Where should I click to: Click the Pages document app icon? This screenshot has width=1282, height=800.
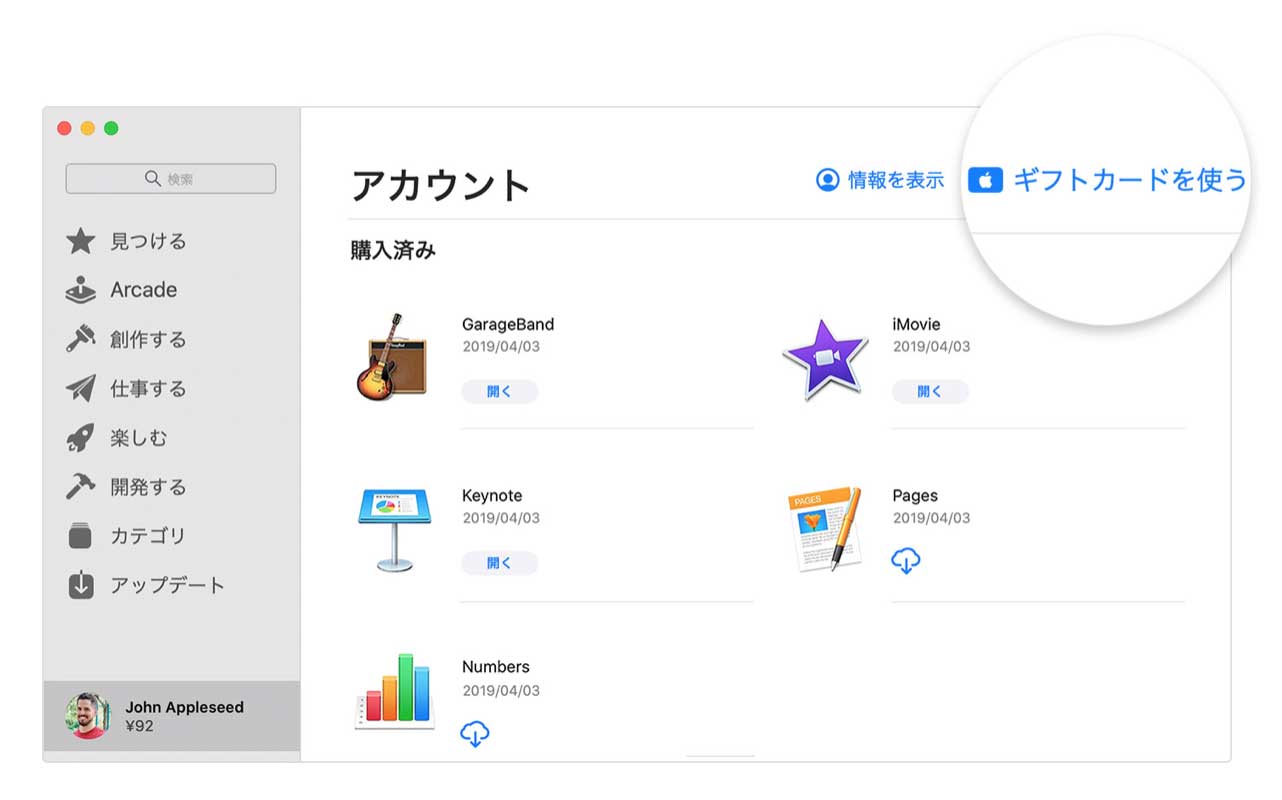pos(823,529)
